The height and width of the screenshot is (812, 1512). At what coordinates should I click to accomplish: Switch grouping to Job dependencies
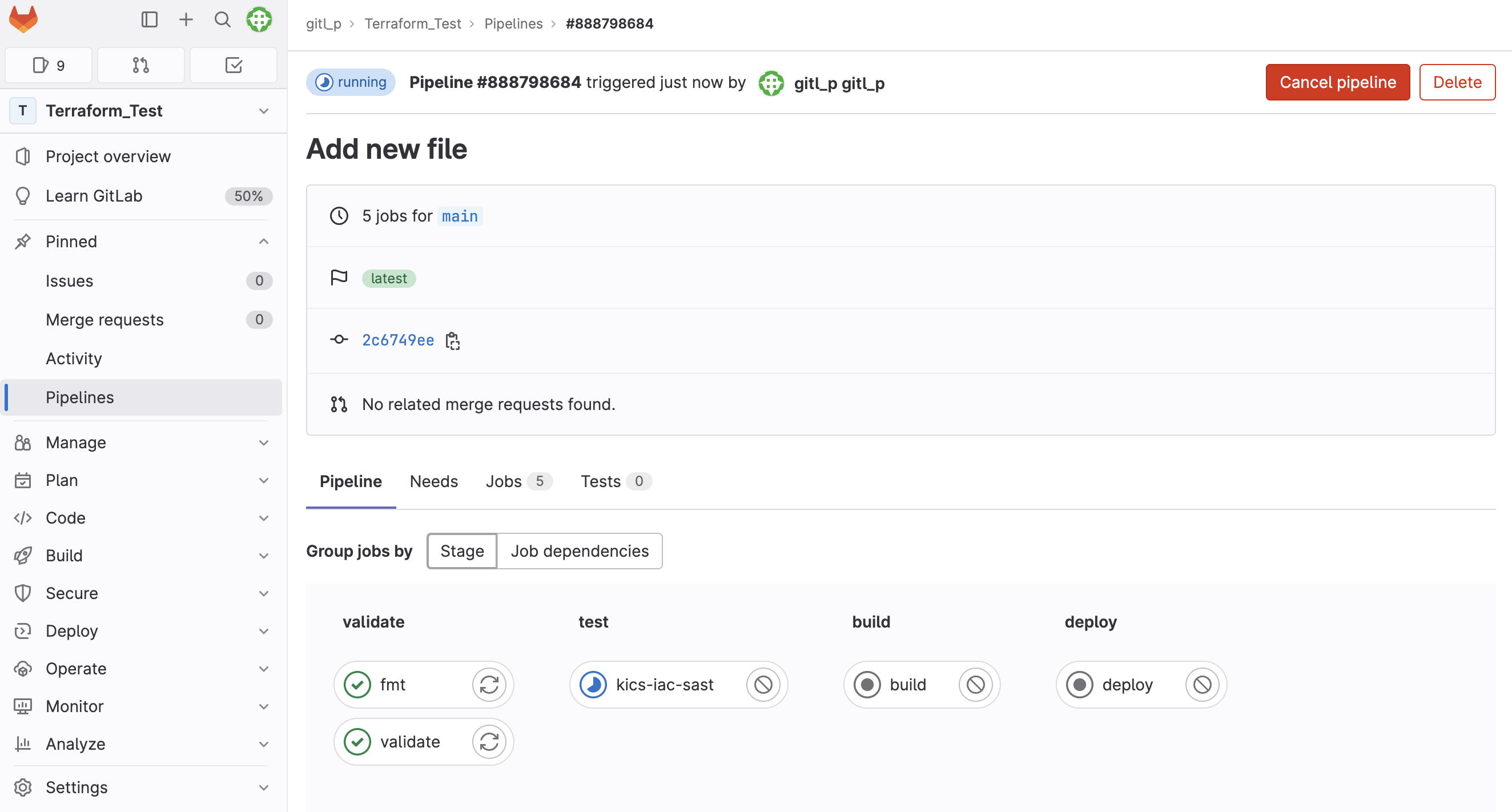(x=580, y=550)
